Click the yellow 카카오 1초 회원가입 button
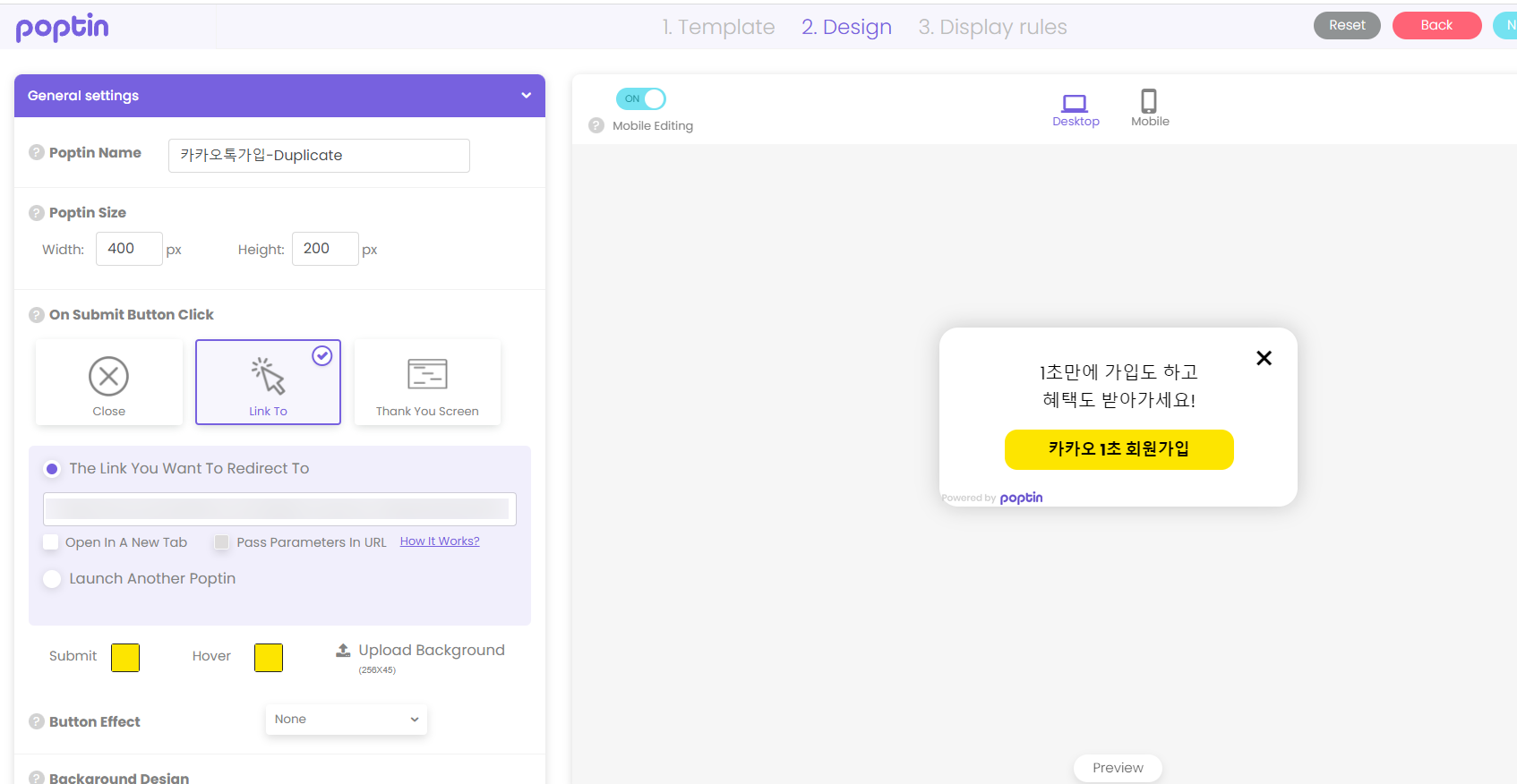 pos(1118,449)
